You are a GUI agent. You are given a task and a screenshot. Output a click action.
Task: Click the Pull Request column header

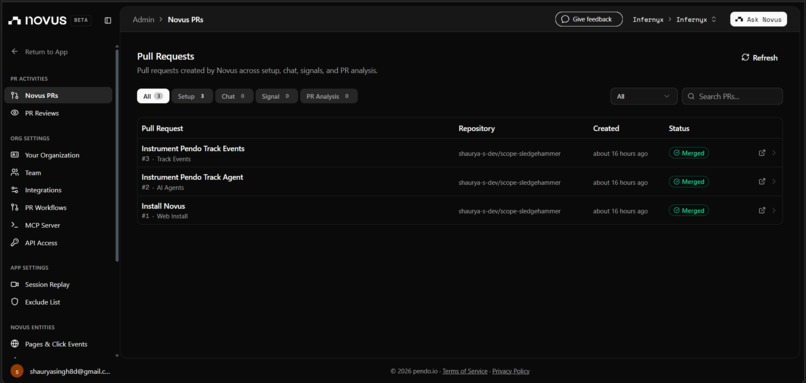pyautogui.click(x=162, y=129)
